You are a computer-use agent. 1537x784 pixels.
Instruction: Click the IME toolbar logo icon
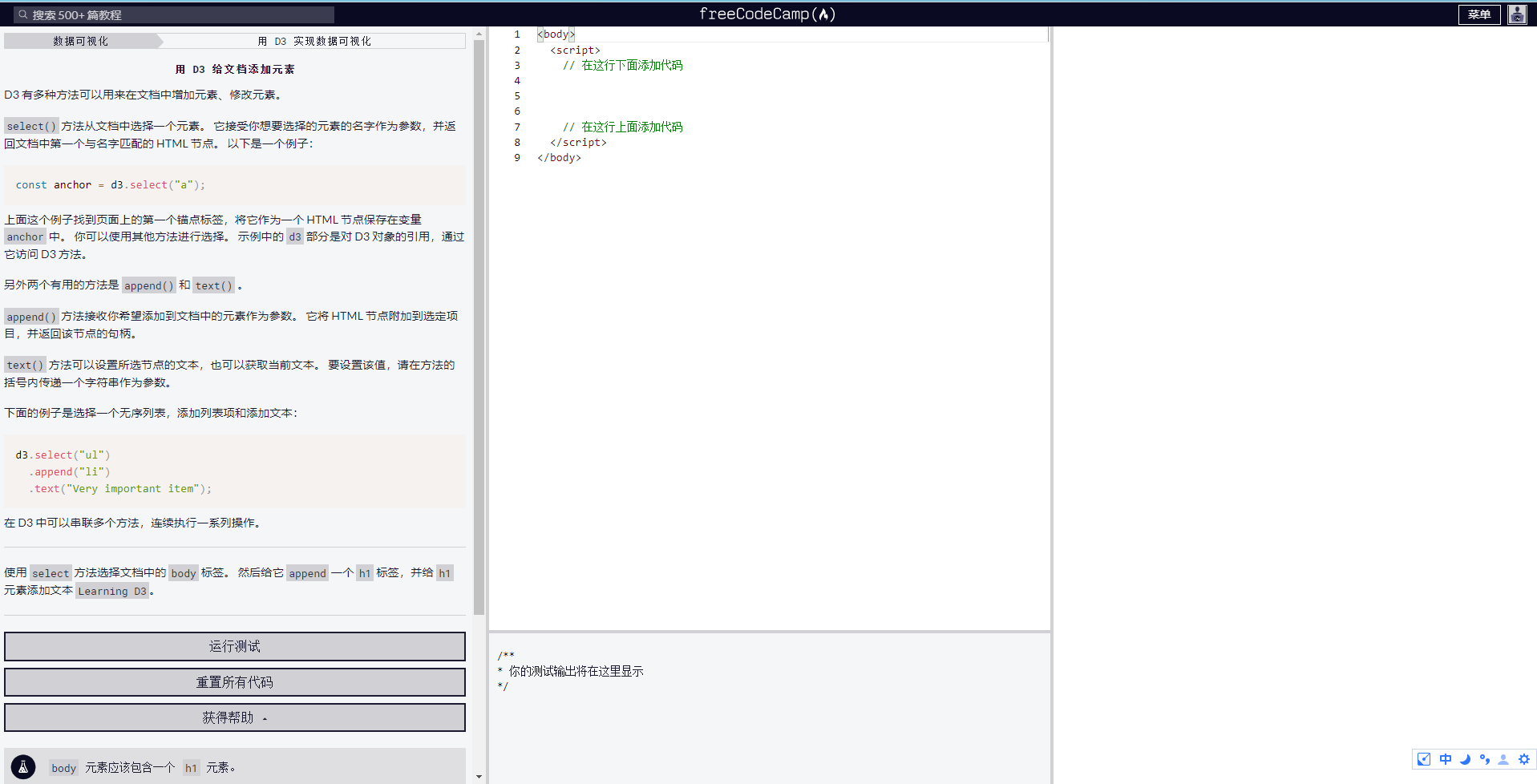click(x=1424, y=759)
